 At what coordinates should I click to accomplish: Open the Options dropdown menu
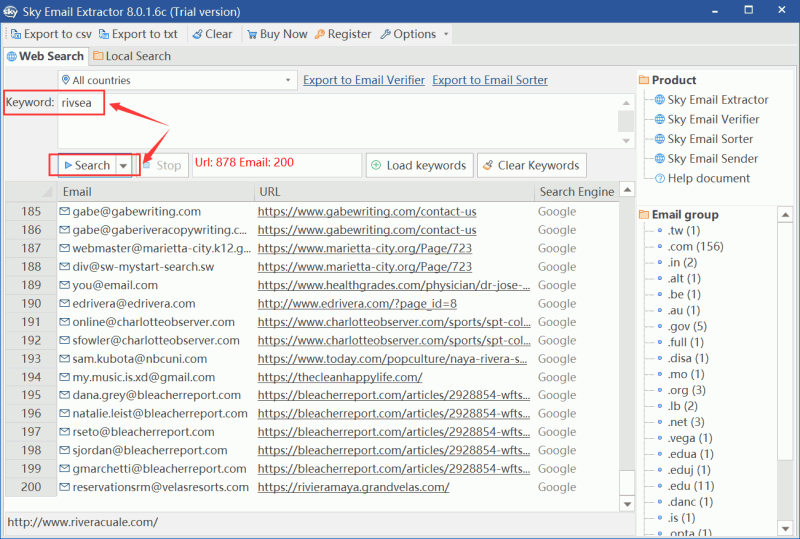click(414, 34)
